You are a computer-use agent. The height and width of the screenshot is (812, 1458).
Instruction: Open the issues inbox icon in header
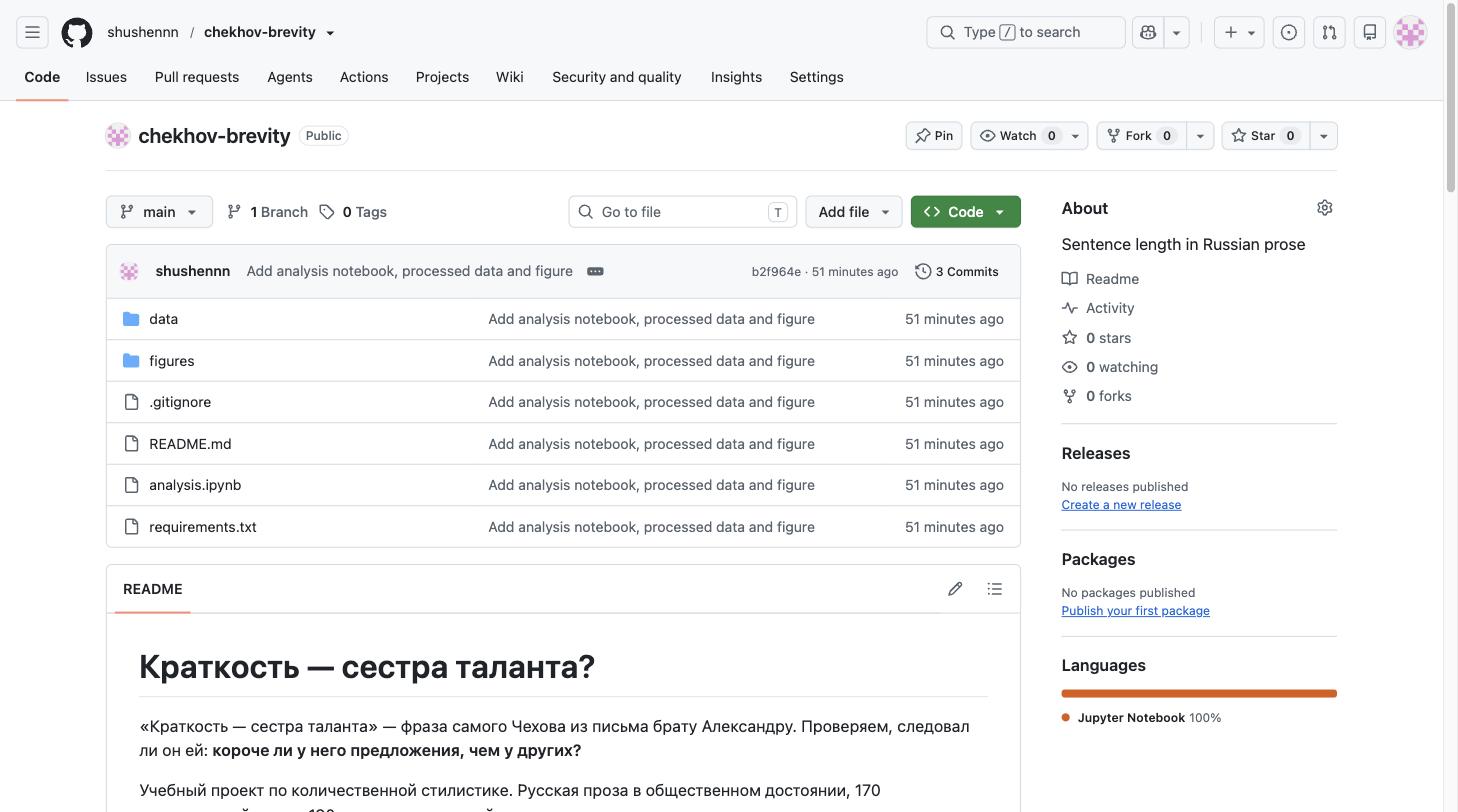[1289, 32]
